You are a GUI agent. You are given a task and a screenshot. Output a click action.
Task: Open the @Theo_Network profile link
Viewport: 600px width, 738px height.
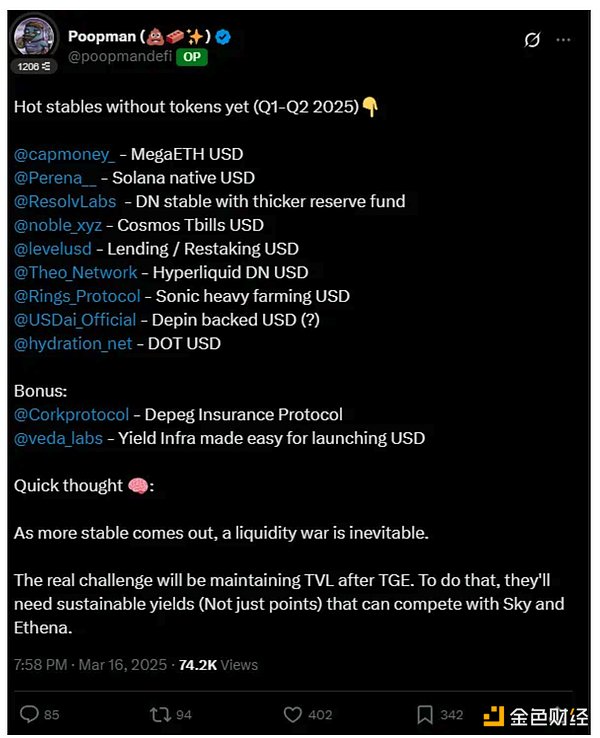[75, 272]
